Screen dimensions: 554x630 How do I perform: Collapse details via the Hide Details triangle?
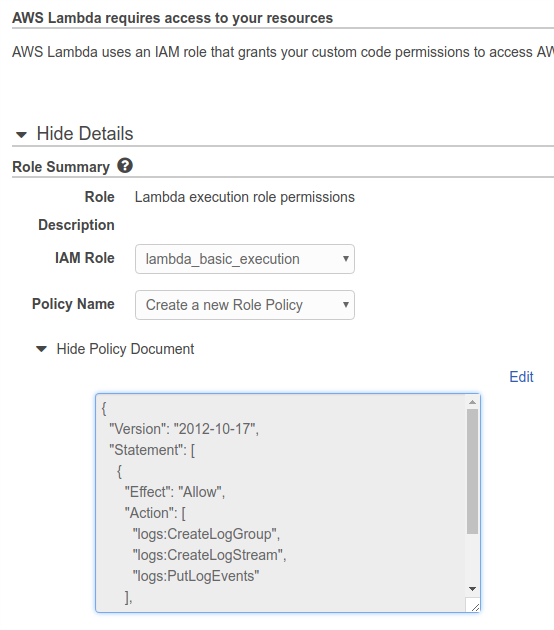[21, 135]
